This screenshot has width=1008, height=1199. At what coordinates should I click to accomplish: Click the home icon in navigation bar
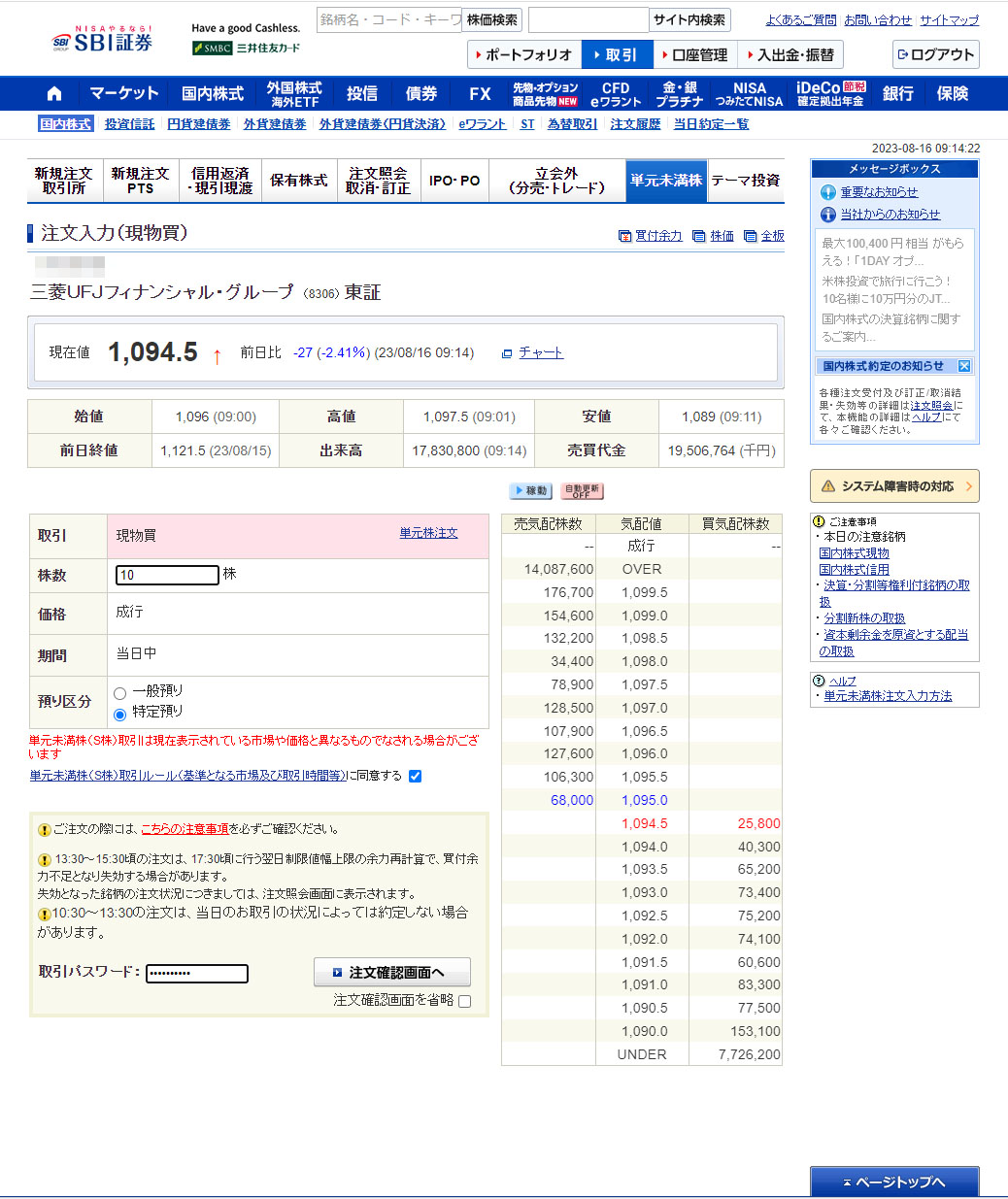point(54,94)
